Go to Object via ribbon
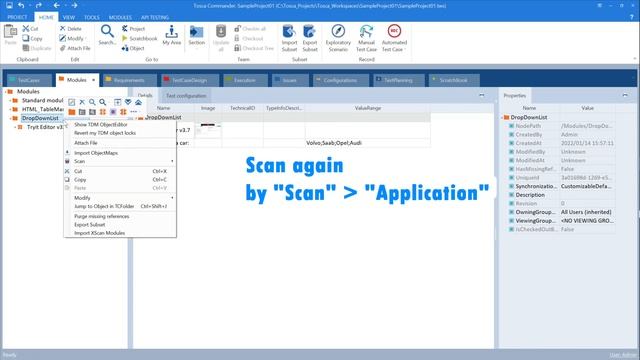The width and height of the screenshot is (640, 360). 133,48
